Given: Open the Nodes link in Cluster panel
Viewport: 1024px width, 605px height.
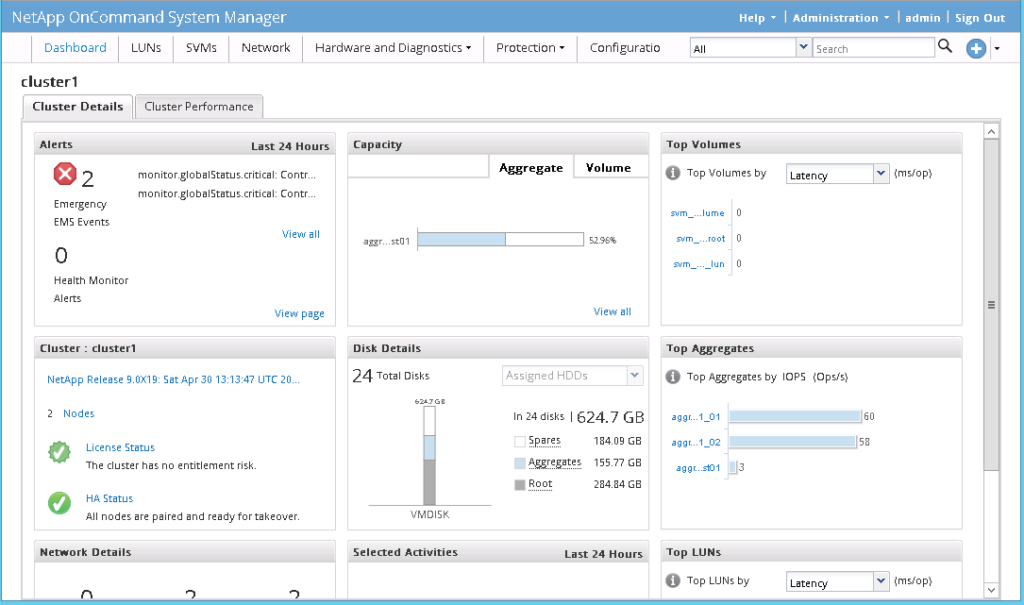Looking at the screenshot, I should [78, 412].
